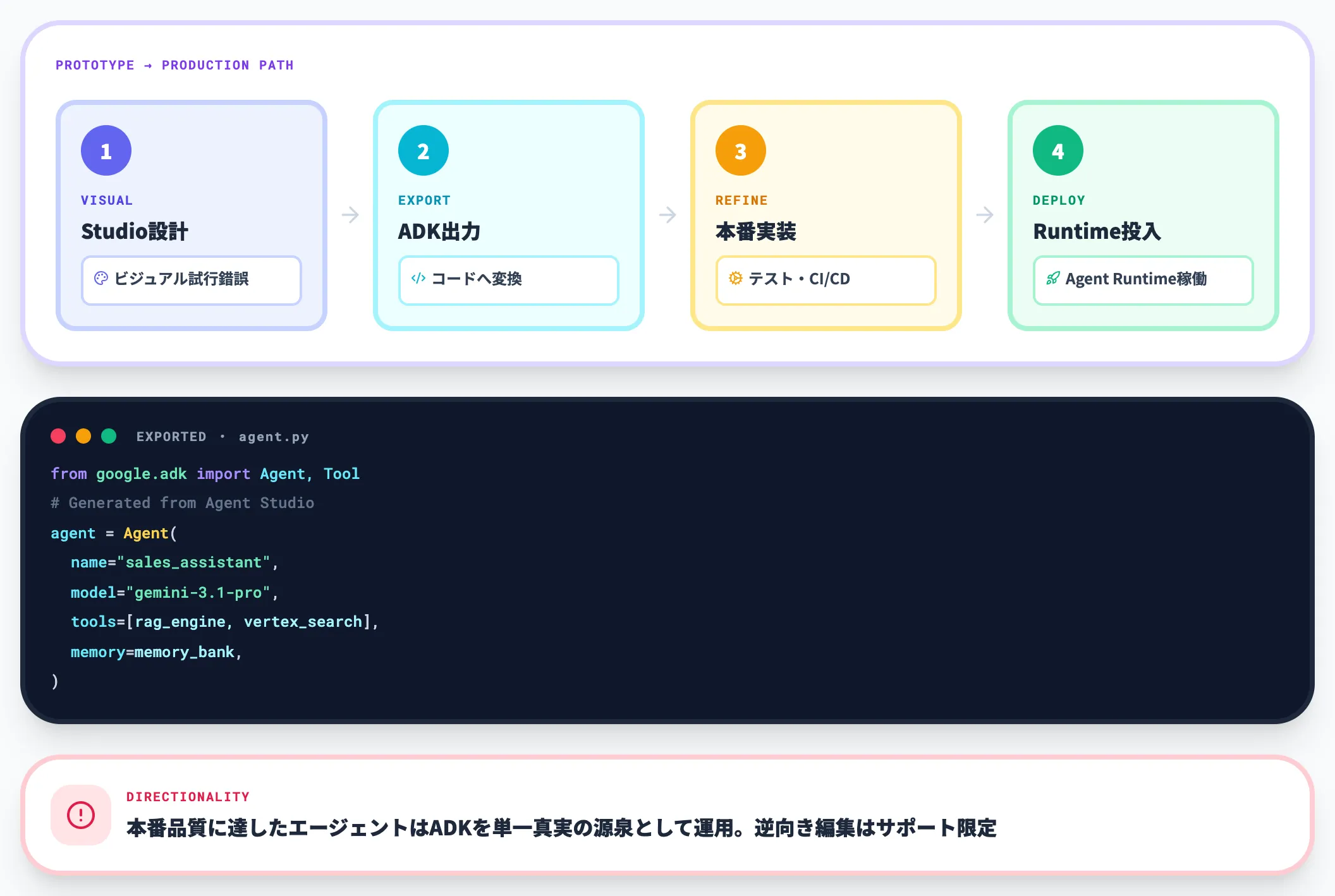The width and height of the screenshot is (1335, 896).
Task: Expand the arrow between Studio設計 and ADK出力
Action: (350, 215)
